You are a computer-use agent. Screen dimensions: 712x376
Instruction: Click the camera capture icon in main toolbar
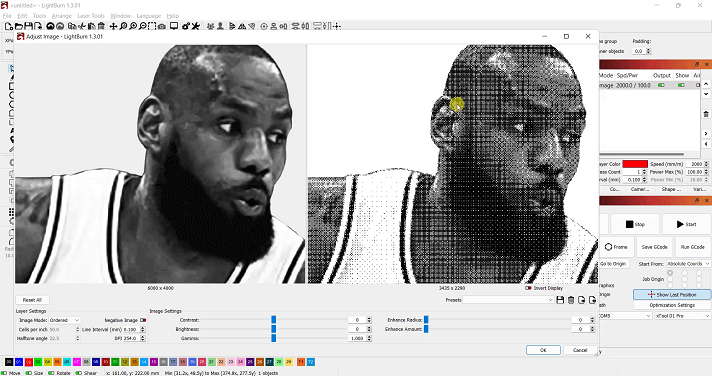tap(162, 26)
